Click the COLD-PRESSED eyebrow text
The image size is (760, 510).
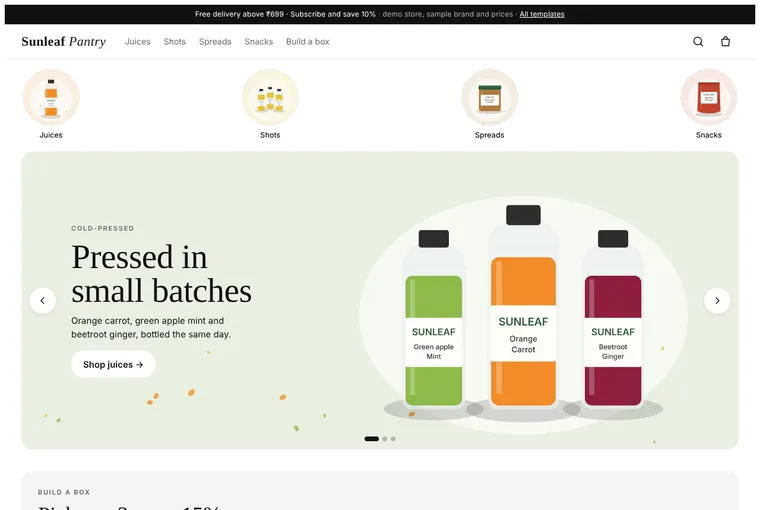click(x=103, y=228)
